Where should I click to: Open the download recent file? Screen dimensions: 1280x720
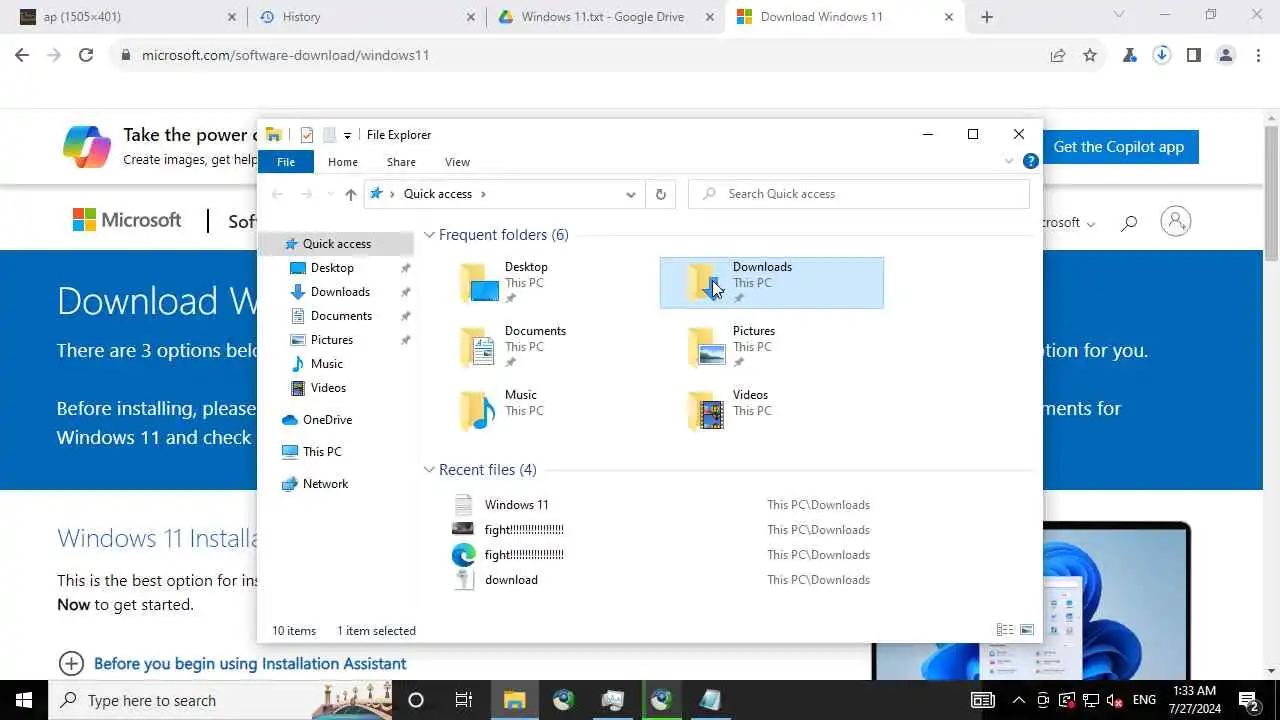point(511,580)
